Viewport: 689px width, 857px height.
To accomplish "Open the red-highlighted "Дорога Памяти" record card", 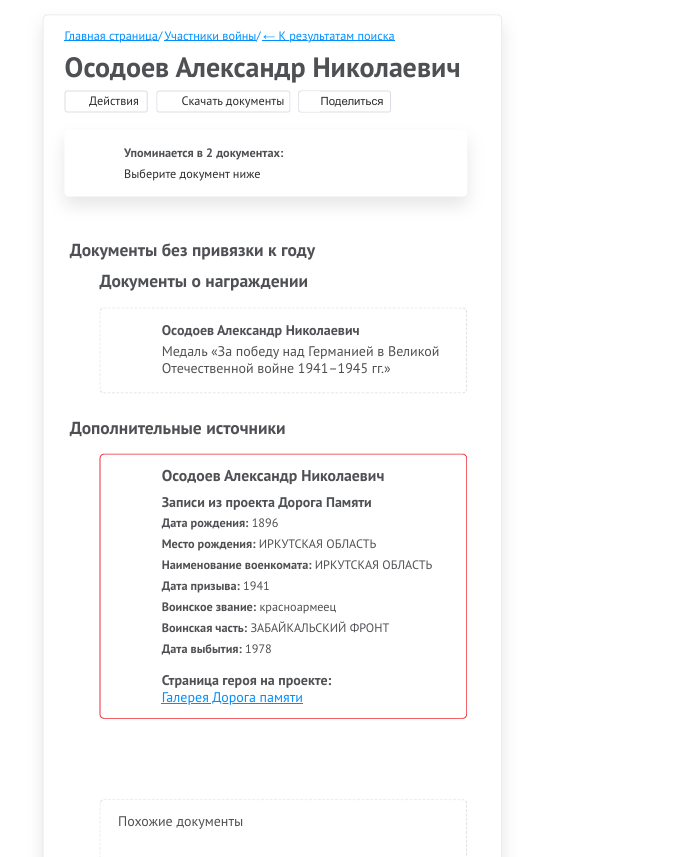I will click(283, 585).
